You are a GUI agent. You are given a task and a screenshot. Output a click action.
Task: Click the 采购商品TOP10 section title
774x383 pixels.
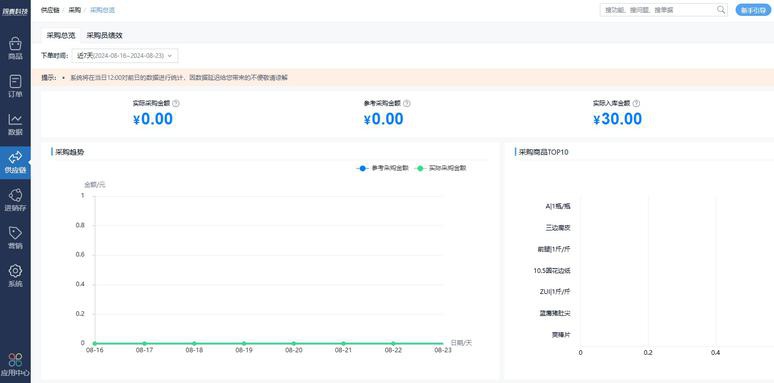tap(544, 152)
